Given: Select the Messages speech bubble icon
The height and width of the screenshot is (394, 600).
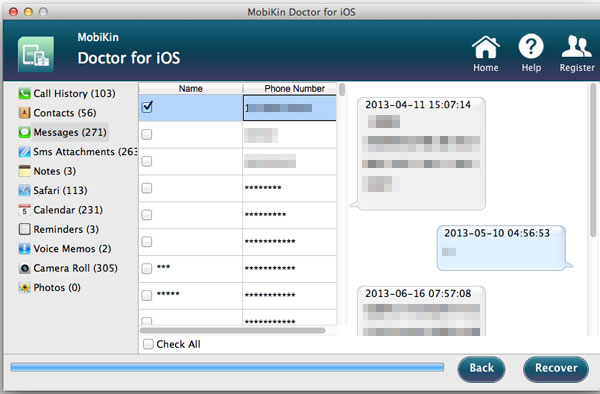Looking at the screenshot, I should pyautogui.click(x=24, y=132).
